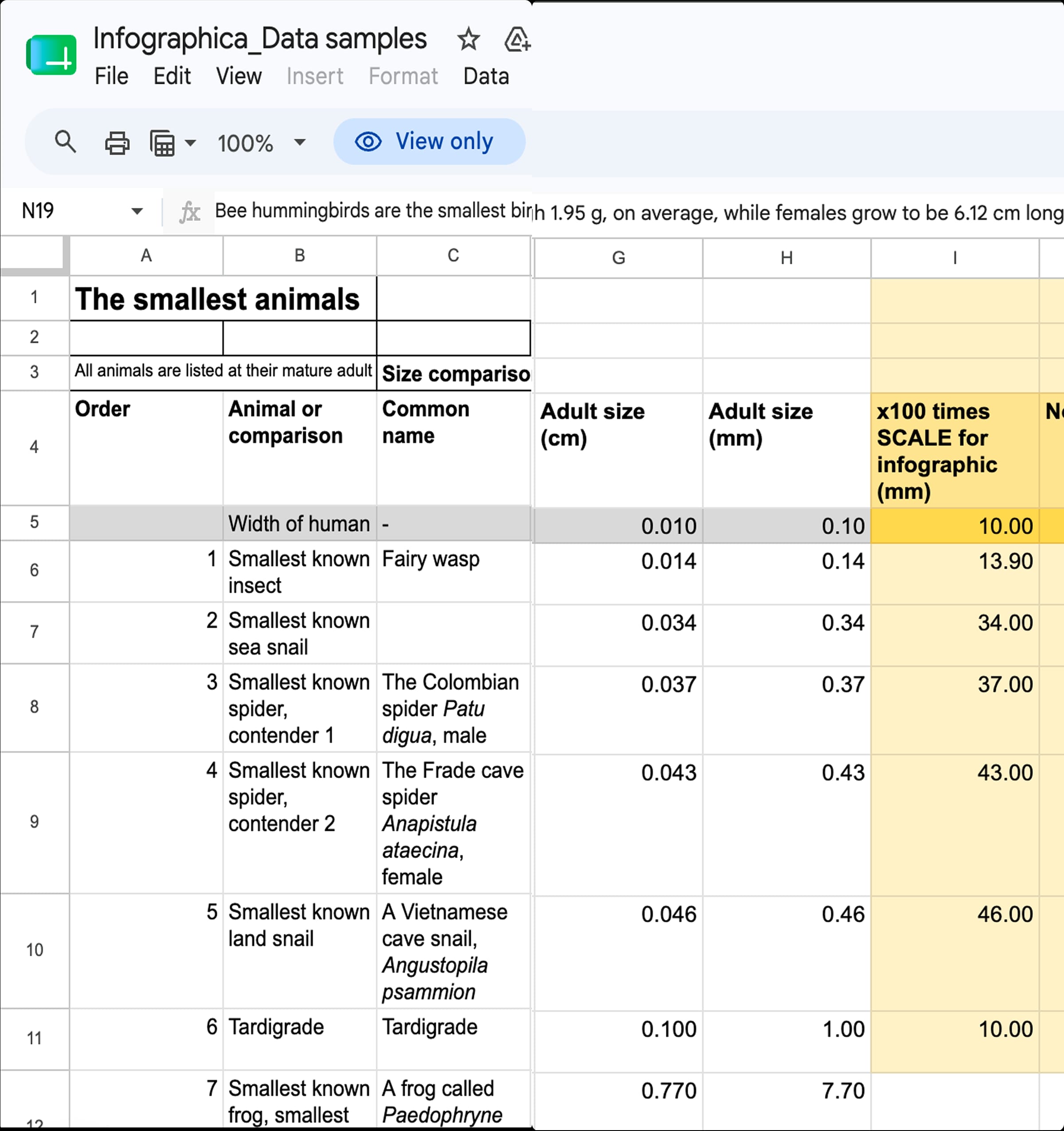Open the File menu

[112, 76]
